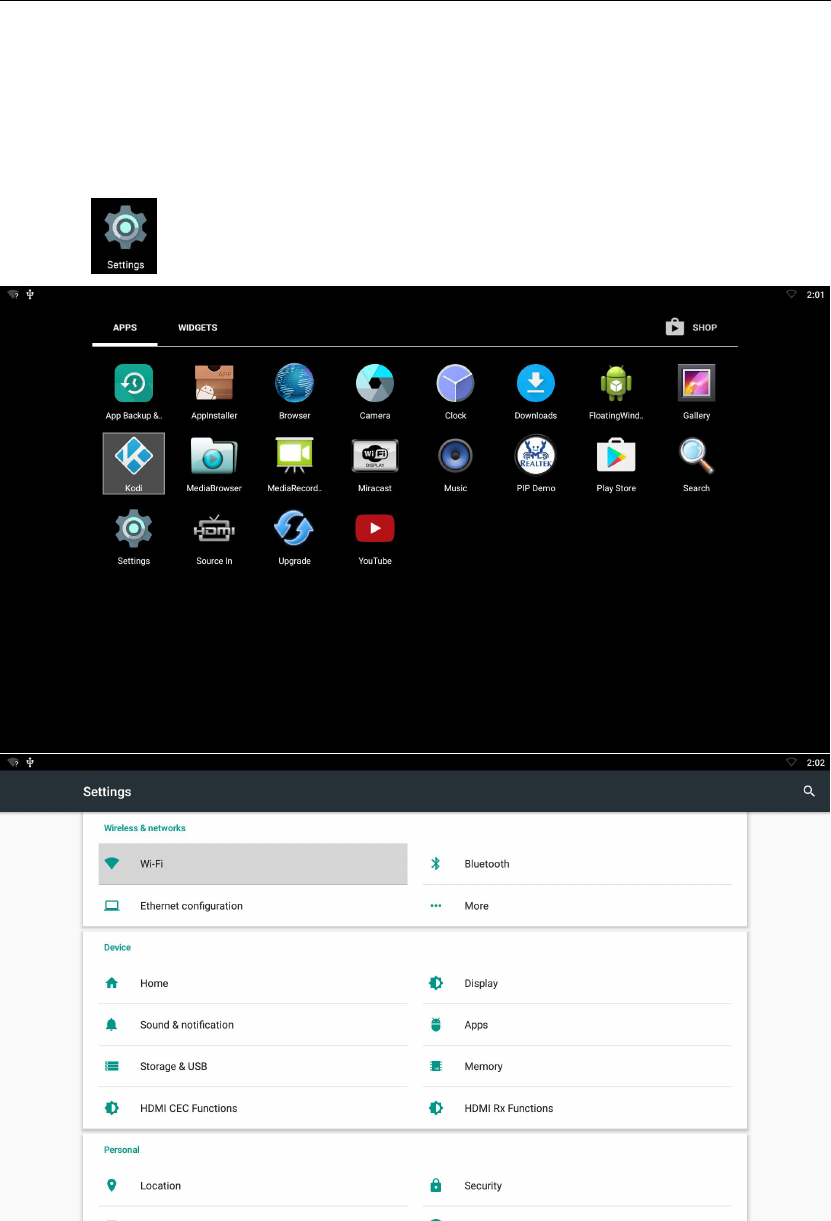Open Security settings

click(577, 1186)
